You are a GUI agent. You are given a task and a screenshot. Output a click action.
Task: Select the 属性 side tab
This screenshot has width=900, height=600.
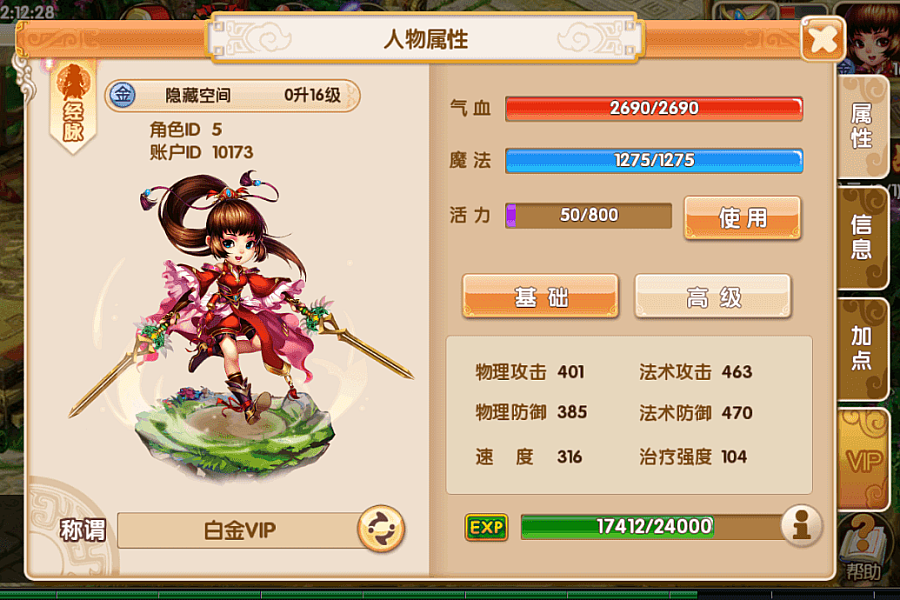[x=863, y=126]
